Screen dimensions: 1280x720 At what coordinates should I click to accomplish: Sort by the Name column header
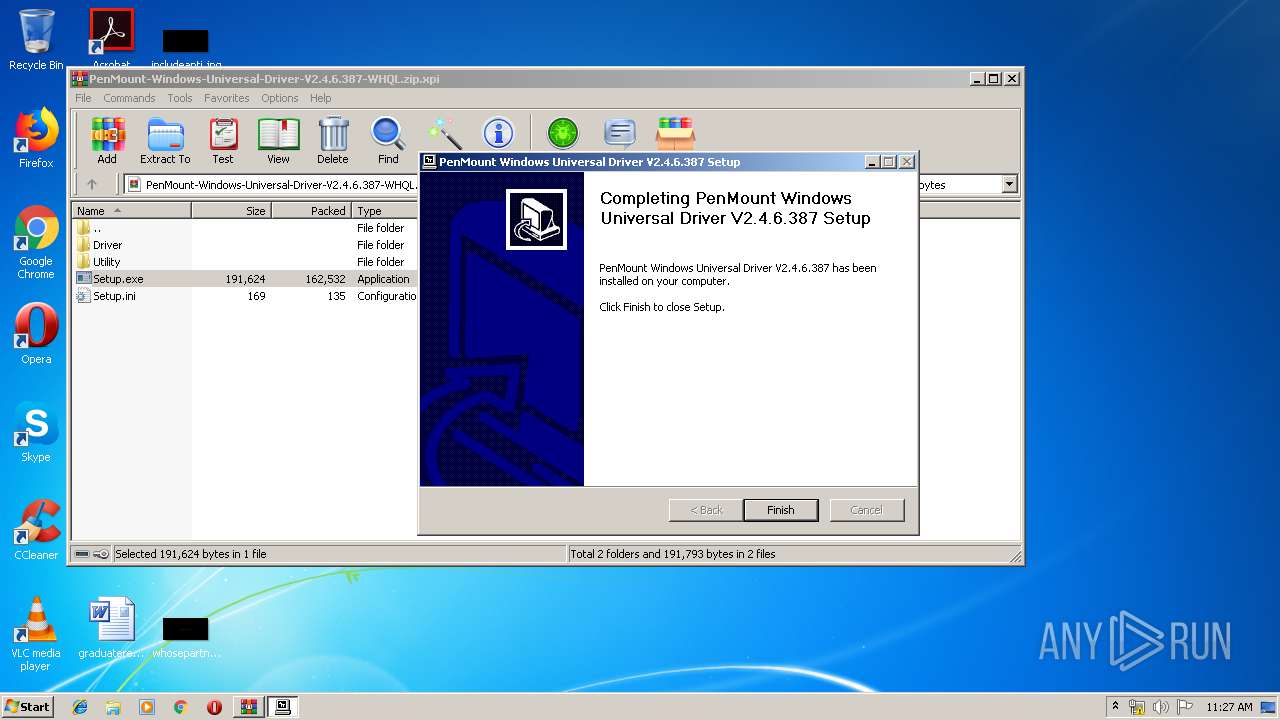point(131,211)
